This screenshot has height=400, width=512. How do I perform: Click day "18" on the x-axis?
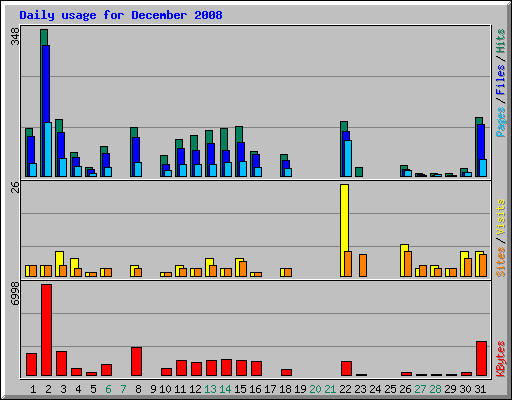pyautogui.click(x=285, y=389)
